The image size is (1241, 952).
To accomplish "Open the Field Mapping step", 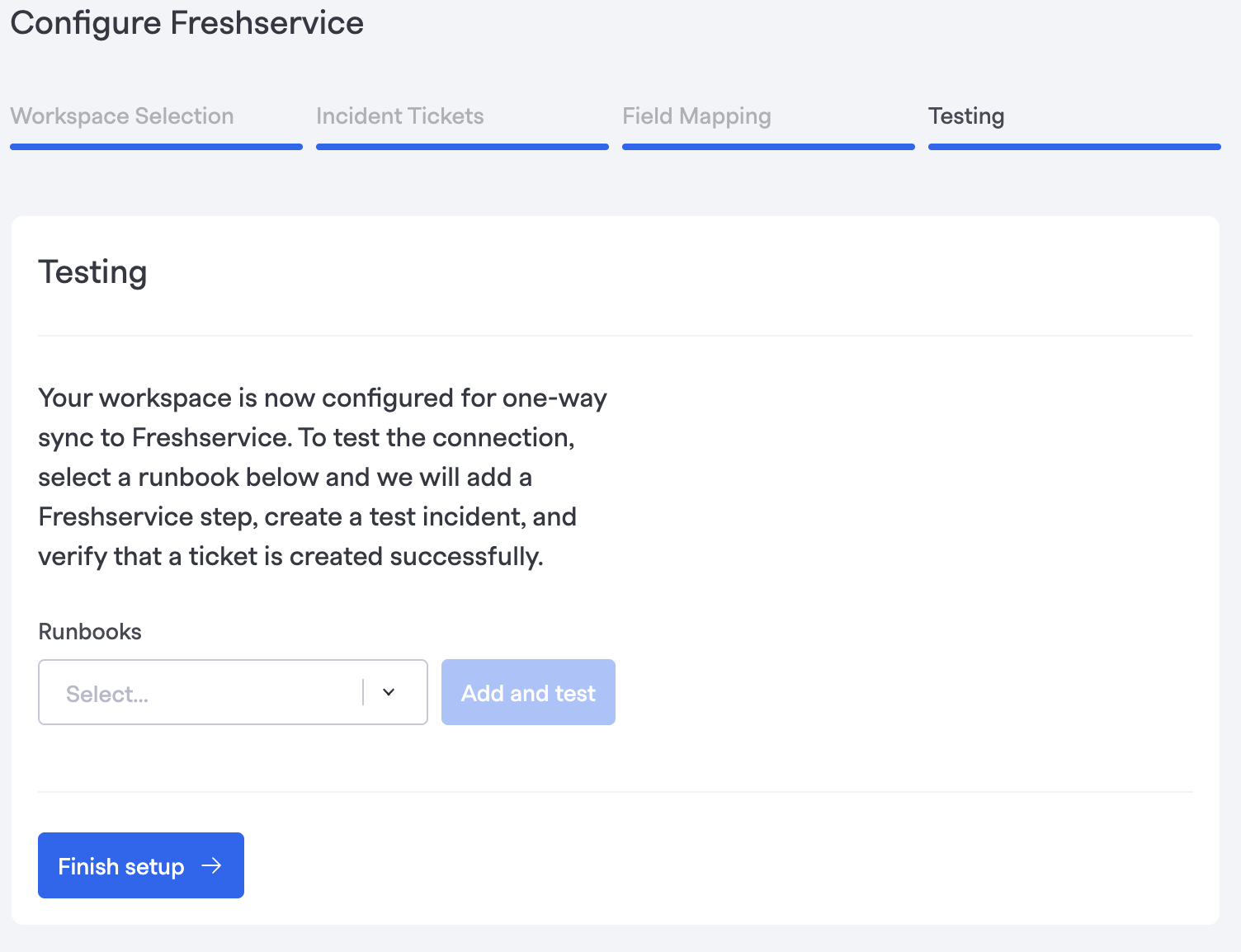I will (x=696, y=116).
